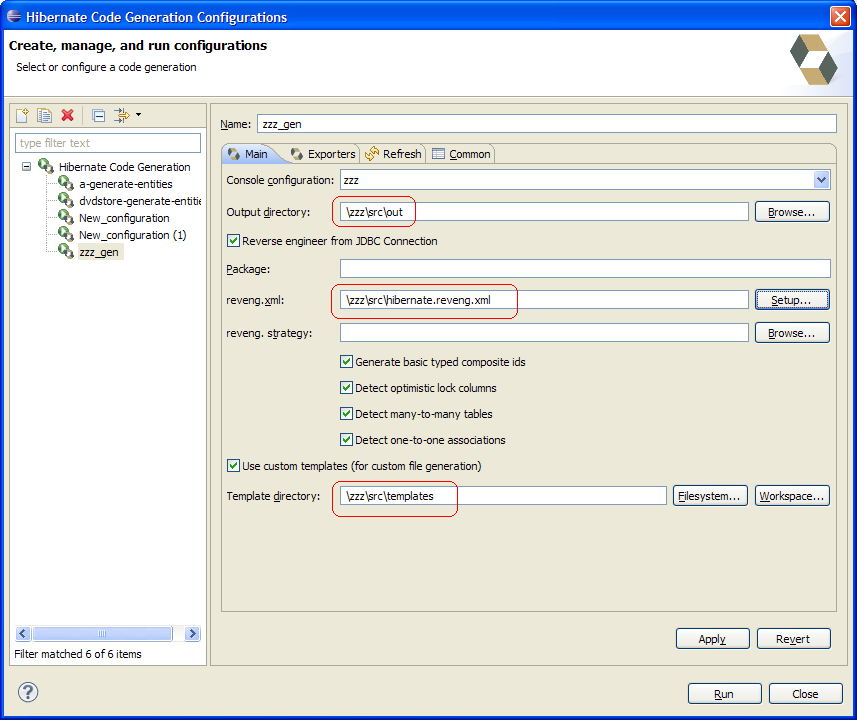
Task: Click the reveng. strategy text field
Action: click(544, 333)
